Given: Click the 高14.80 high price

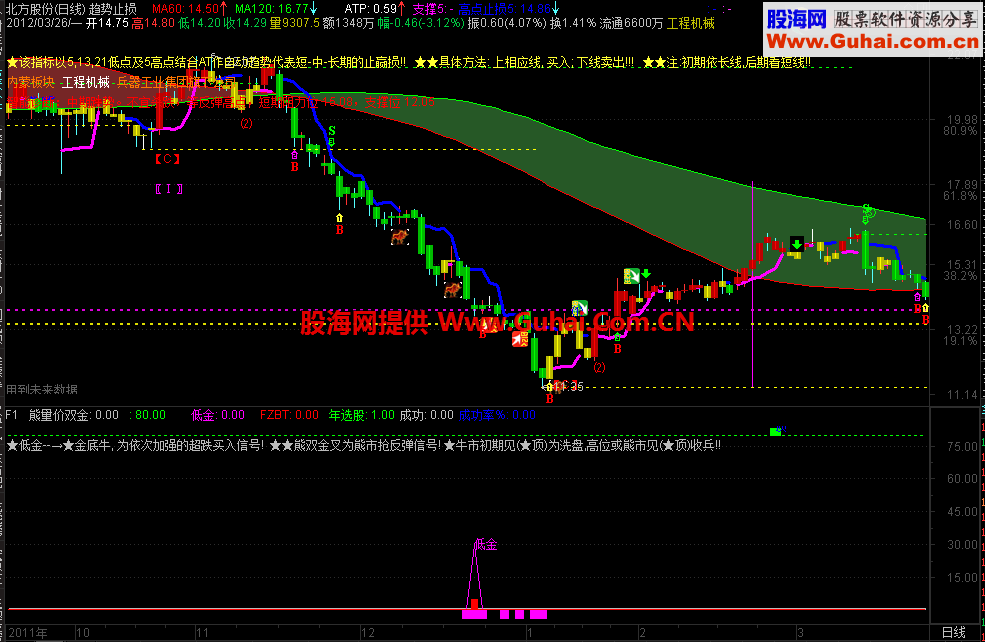Looking at the screenshot, I should (x=153, y=23).
